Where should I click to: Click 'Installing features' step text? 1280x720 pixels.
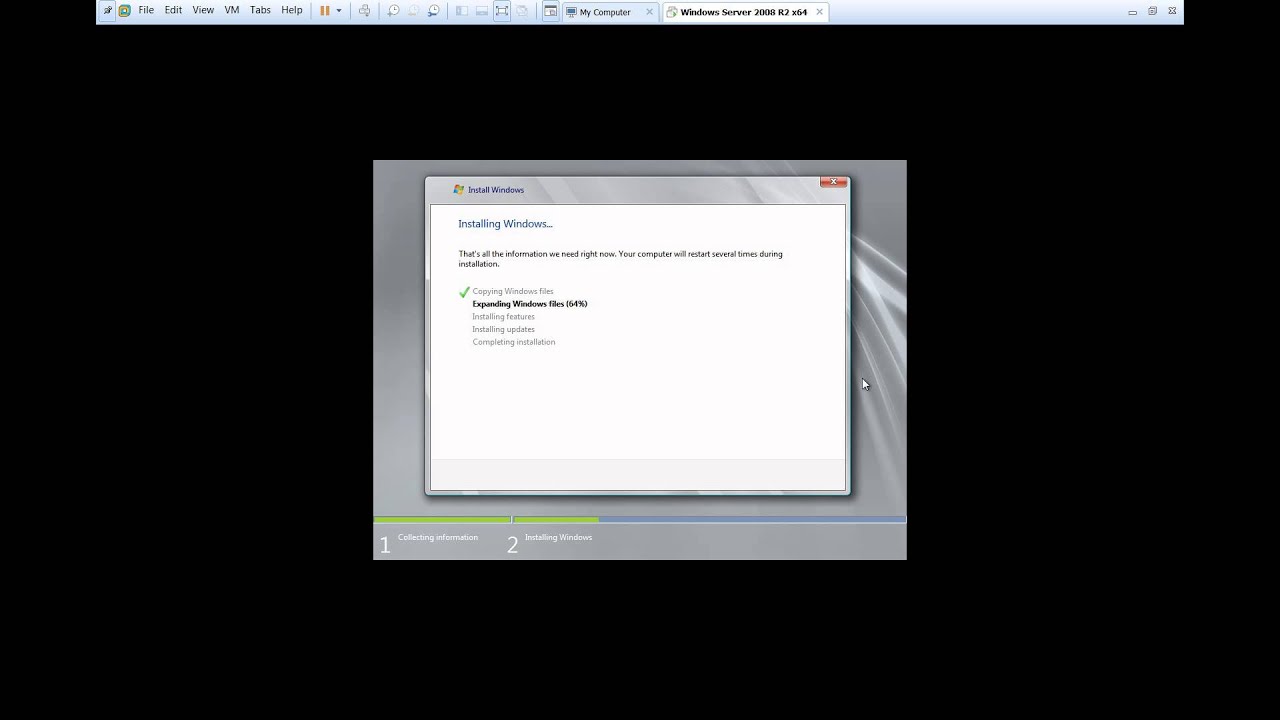[x=503, y=317]
